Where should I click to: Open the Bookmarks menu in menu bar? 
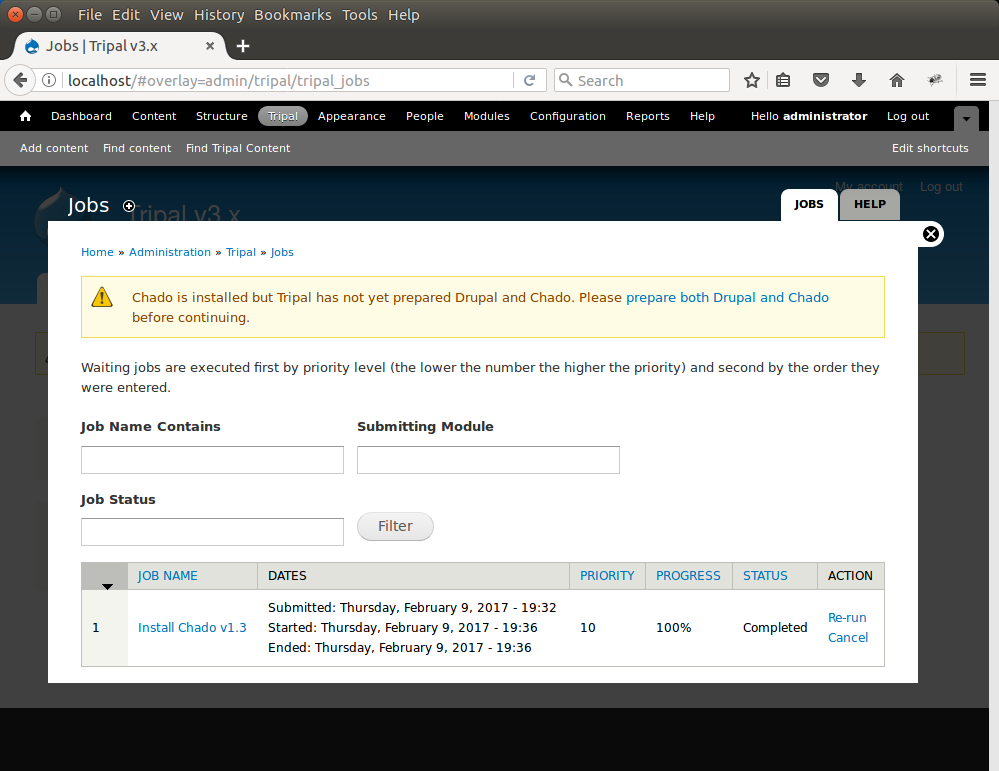click(x=292, y=15)
